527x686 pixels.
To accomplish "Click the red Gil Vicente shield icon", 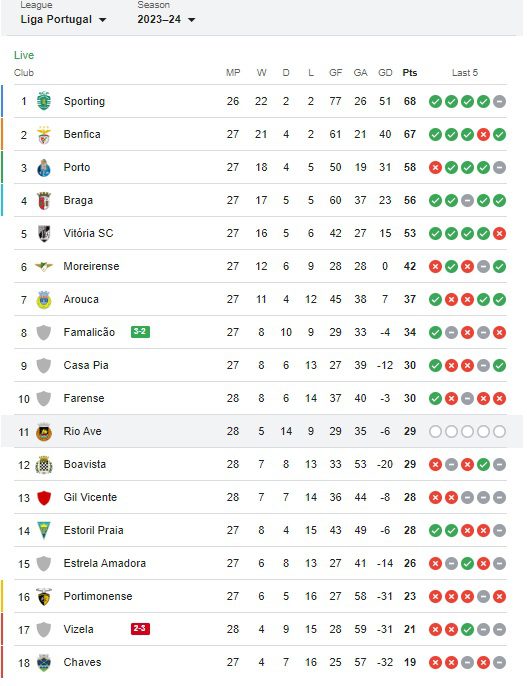I will pyautogui.click(x=44, y=497).
